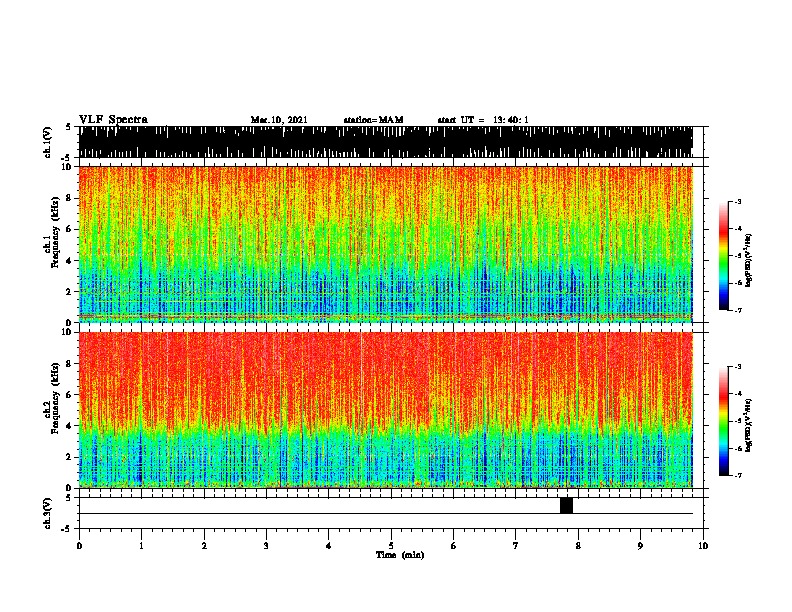Click the "ch.3(V)" axis label
The height and width of the screenshot is (612, 792).
click(x=47, y=513)
